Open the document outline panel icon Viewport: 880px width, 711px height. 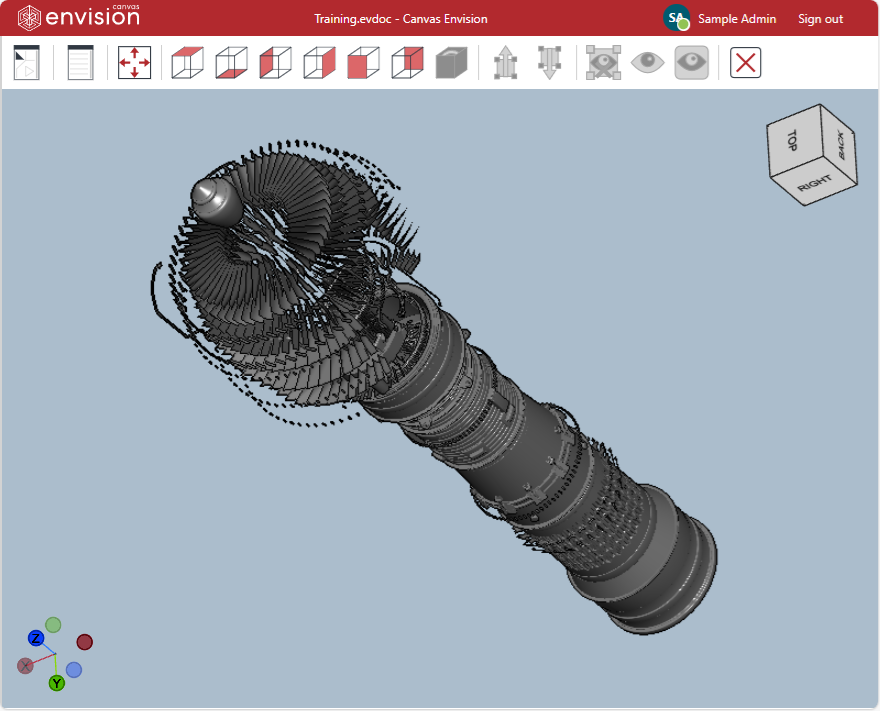coord(26,62)
